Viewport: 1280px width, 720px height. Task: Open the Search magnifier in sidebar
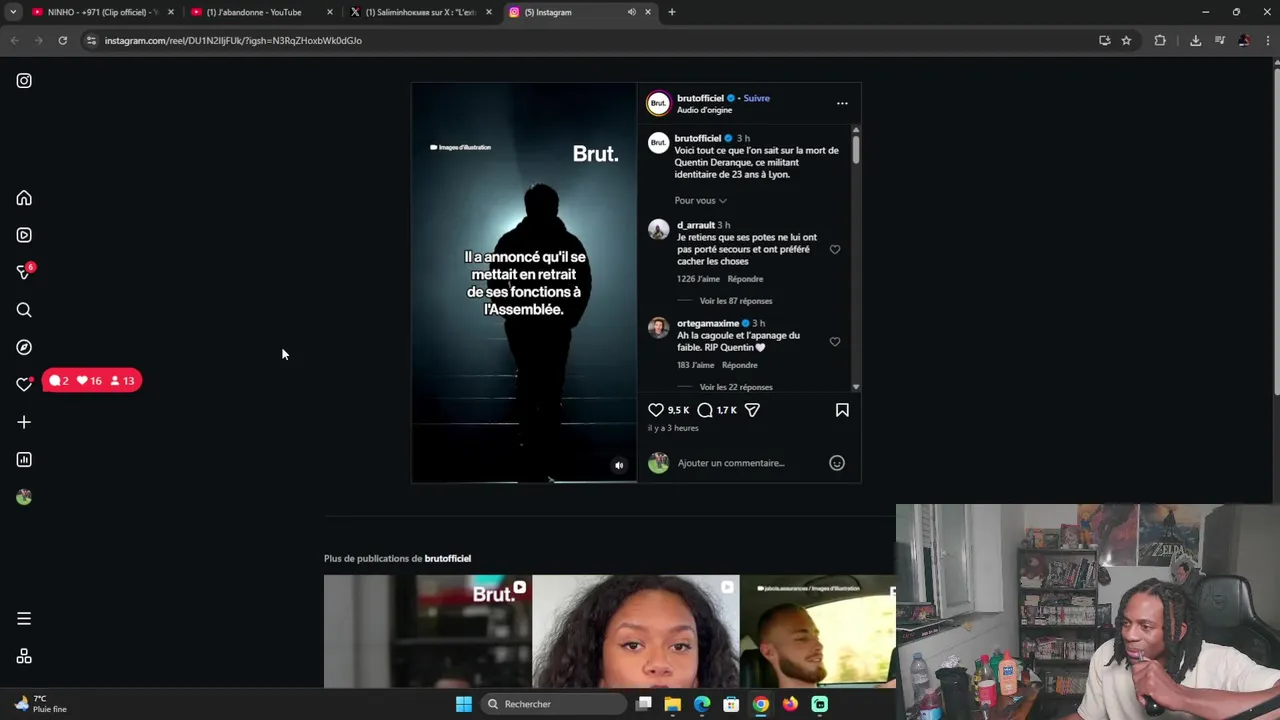click(x=24, y=310)
